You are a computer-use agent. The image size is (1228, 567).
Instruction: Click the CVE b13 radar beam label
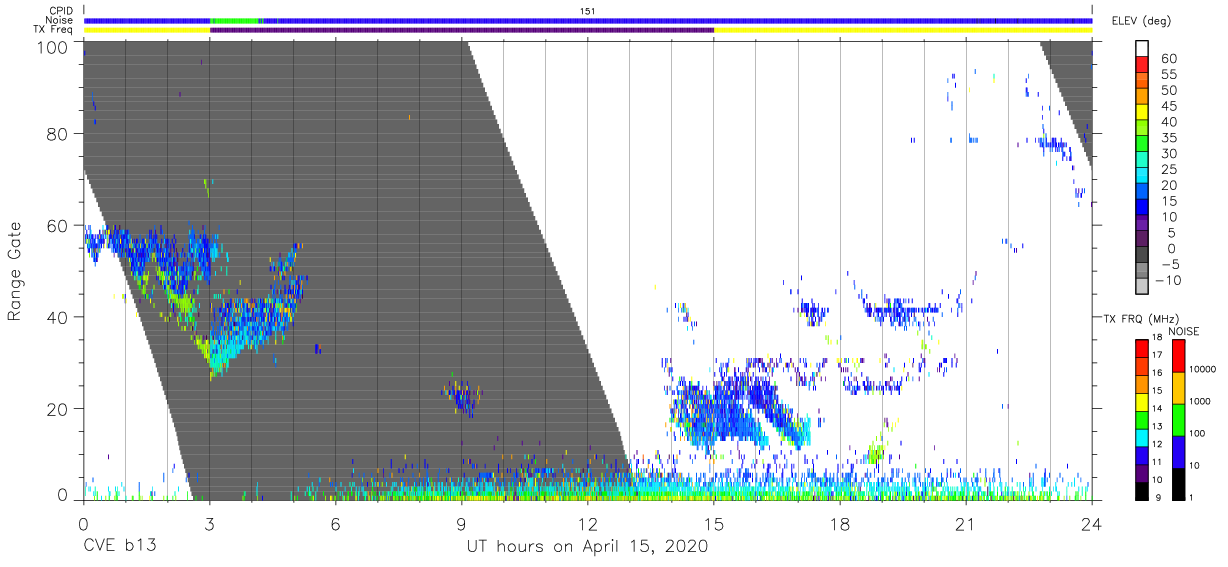coord(119,547)
